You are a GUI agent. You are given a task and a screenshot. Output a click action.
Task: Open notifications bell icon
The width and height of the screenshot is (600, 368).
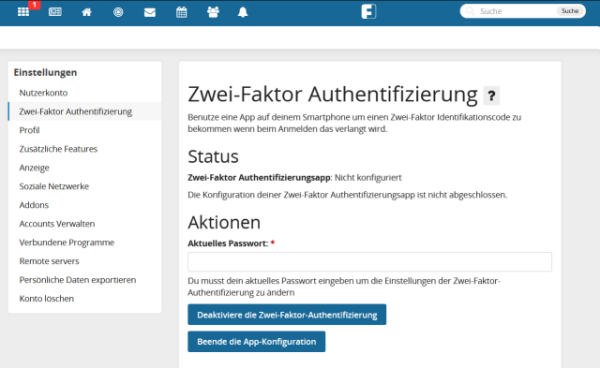(243, 12)
